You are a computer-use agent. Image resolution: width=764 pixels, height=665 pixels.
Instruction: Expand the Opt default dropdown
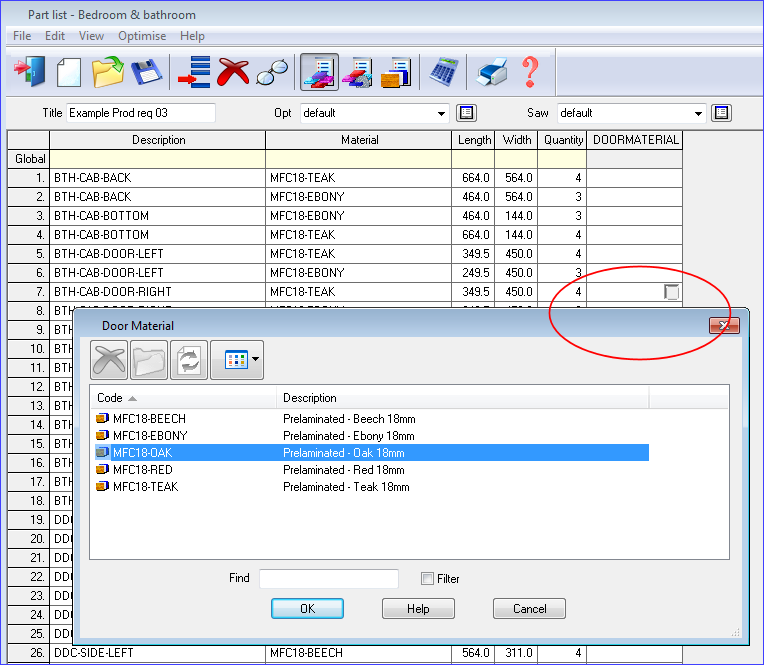441,113
